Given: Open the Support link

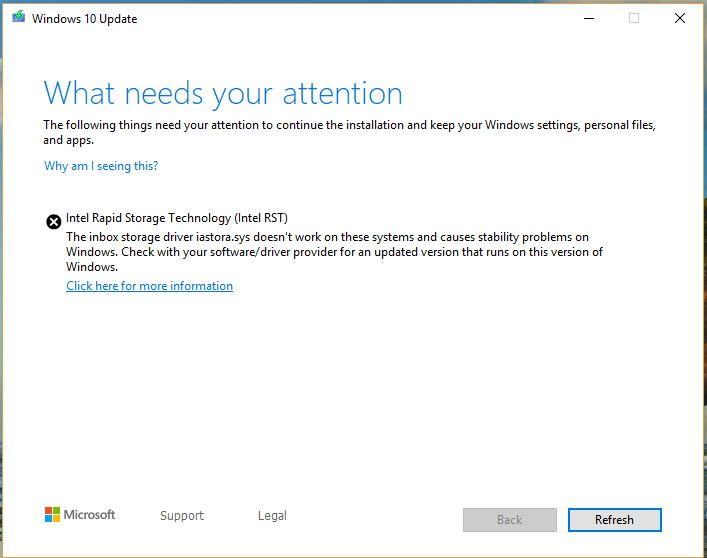Looking at the screenshot, I should pos(182,515).
